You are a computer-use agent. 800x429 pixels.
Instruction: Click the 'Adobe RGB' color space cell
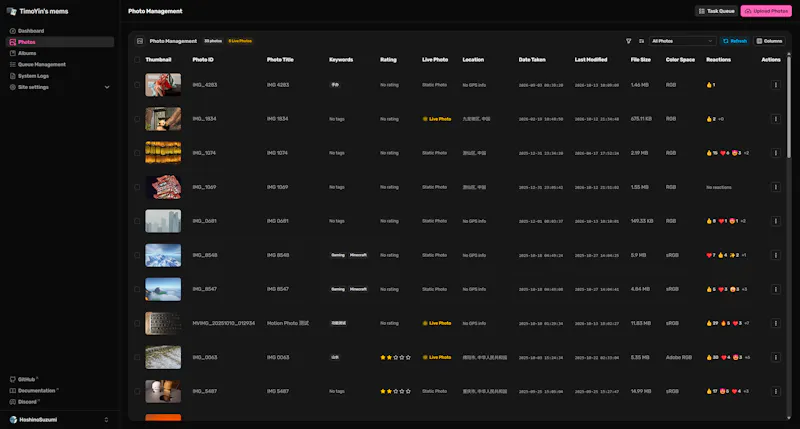(x=679, y=357)
